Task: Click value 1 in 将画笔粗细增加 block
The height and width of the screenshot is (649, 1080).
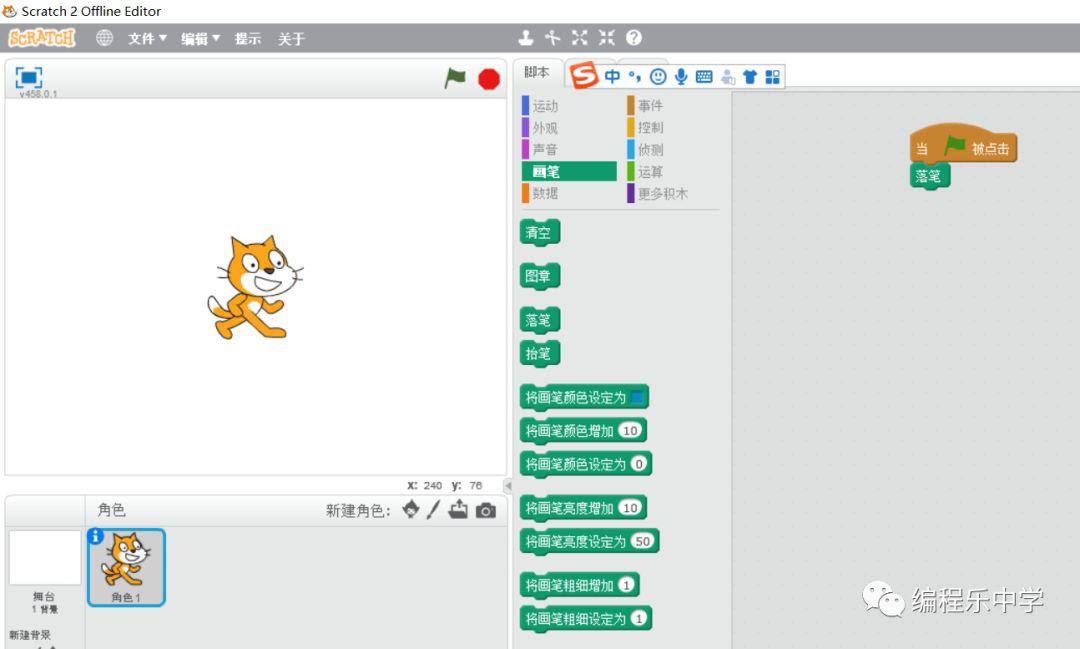Action: pyautogui.click(x=625, y=585)
